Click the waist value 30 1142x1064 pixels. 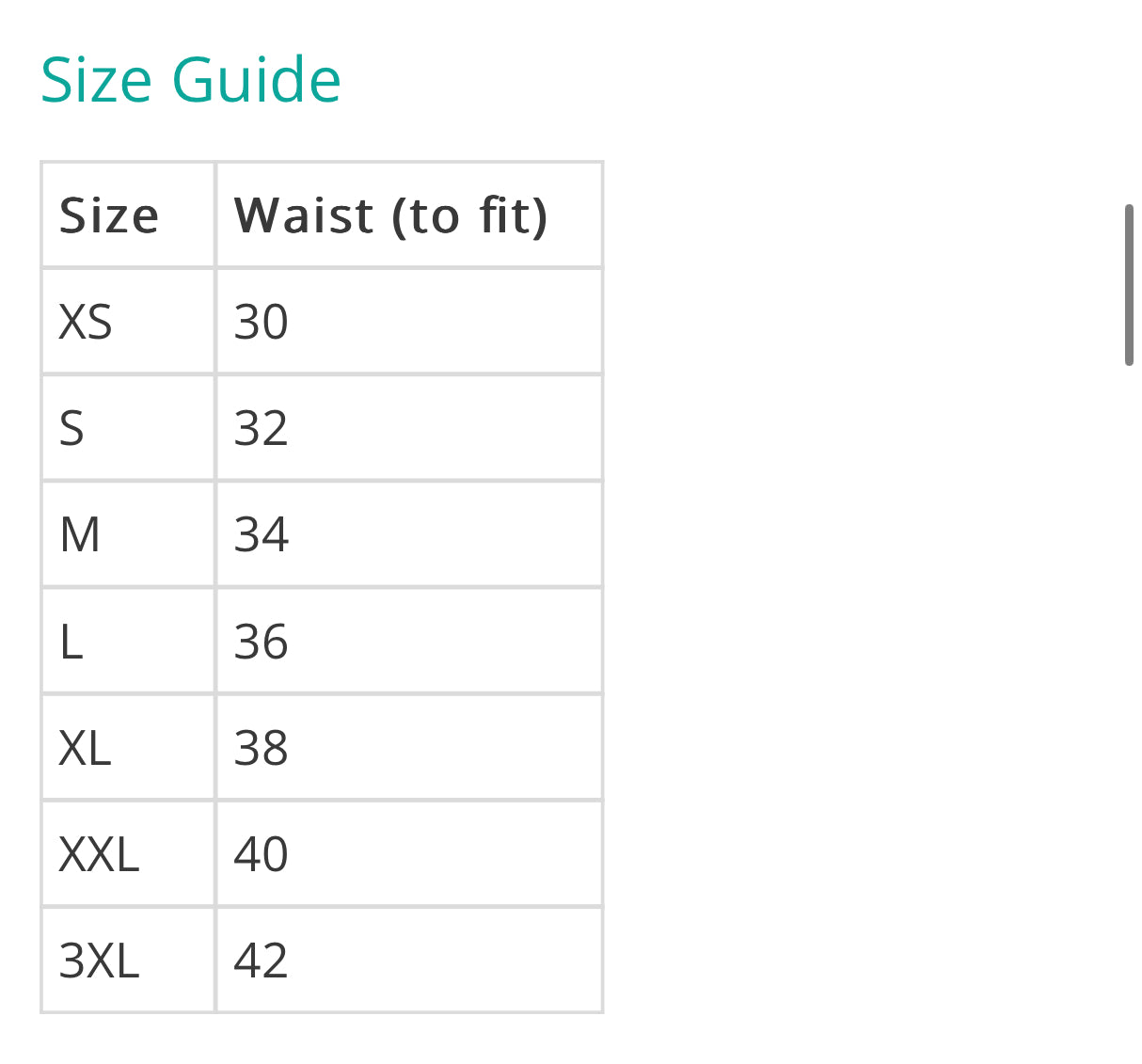tap(261, 322)
